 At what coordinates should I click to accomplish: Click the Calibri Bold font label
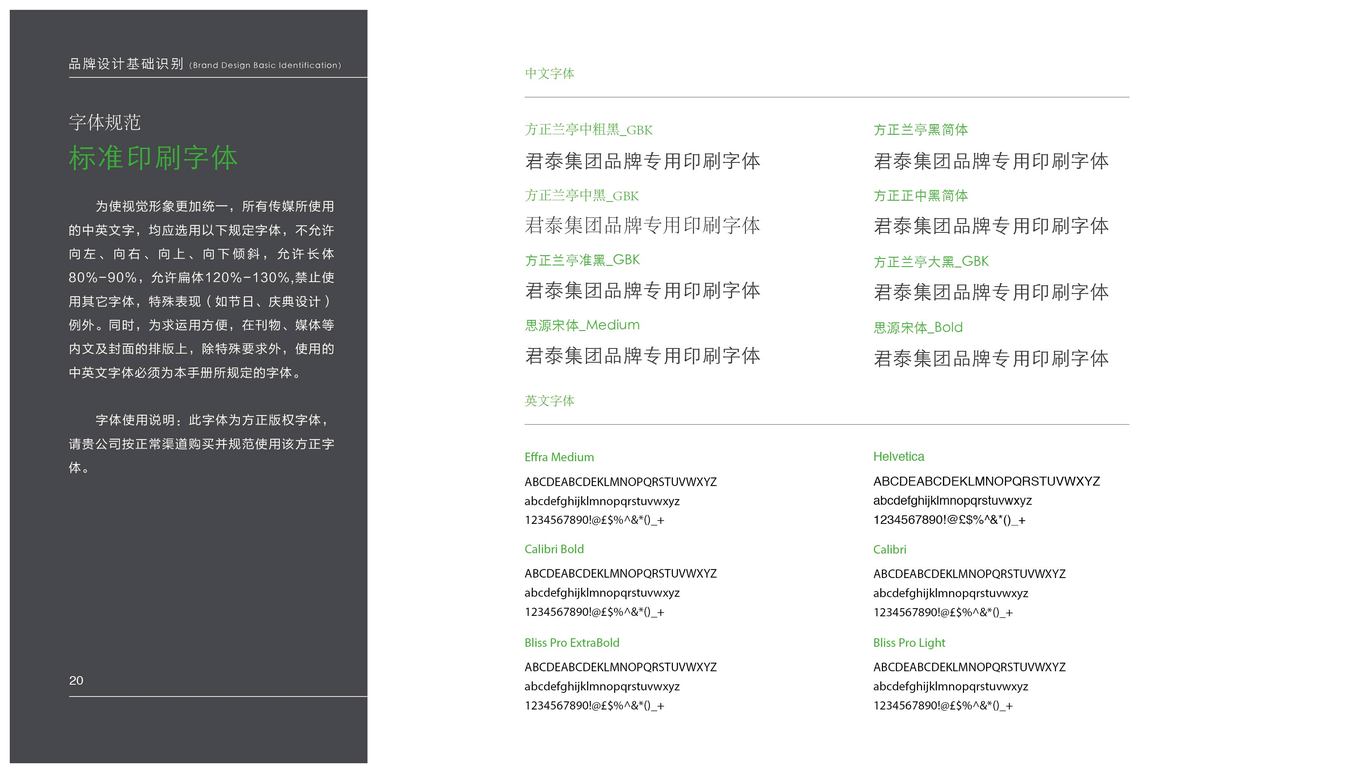tap(554, 549)
